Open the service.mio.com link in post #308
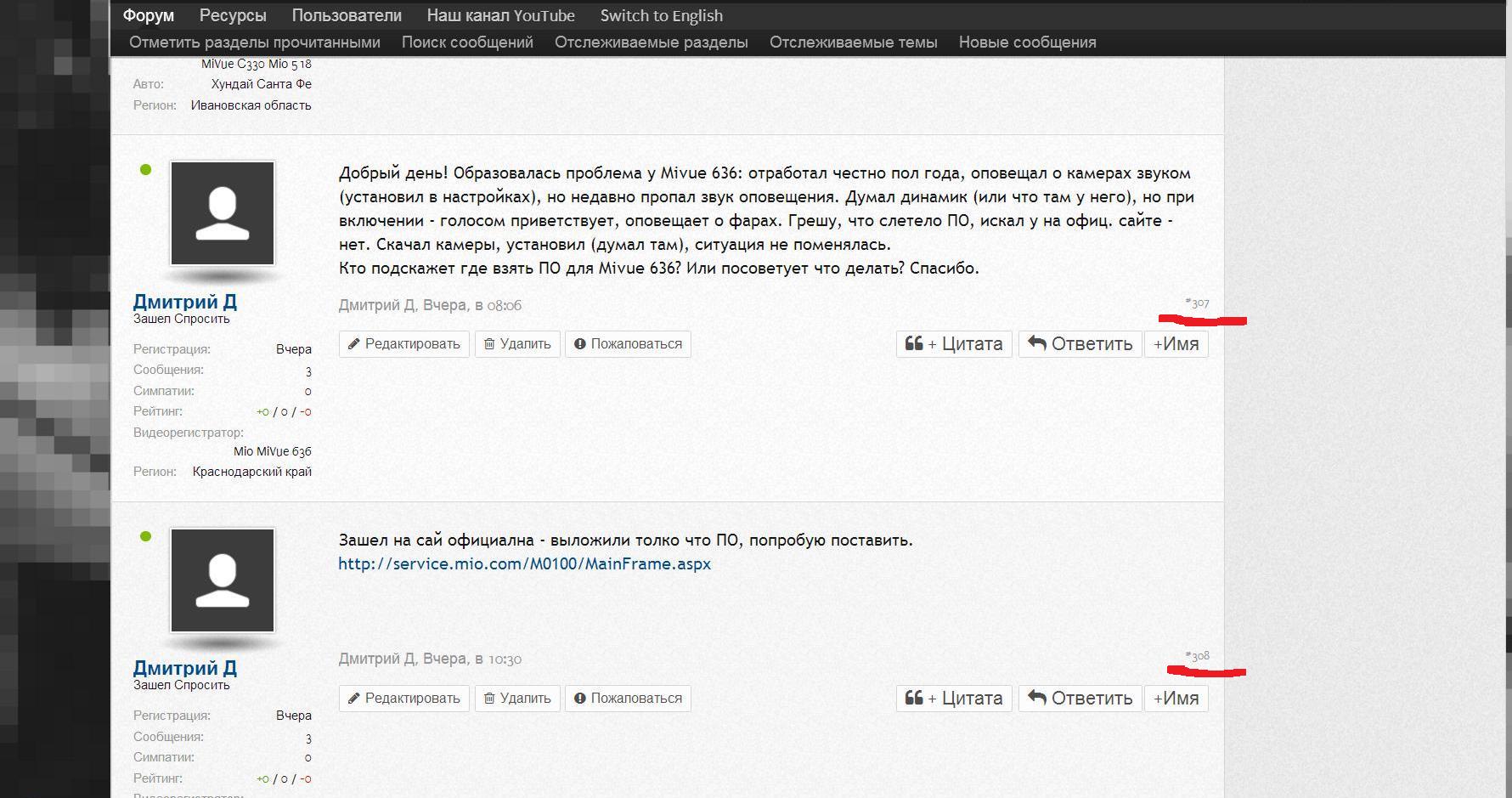Image resolution: width=1512 pixels, height=798 pixels. point(524,563)
